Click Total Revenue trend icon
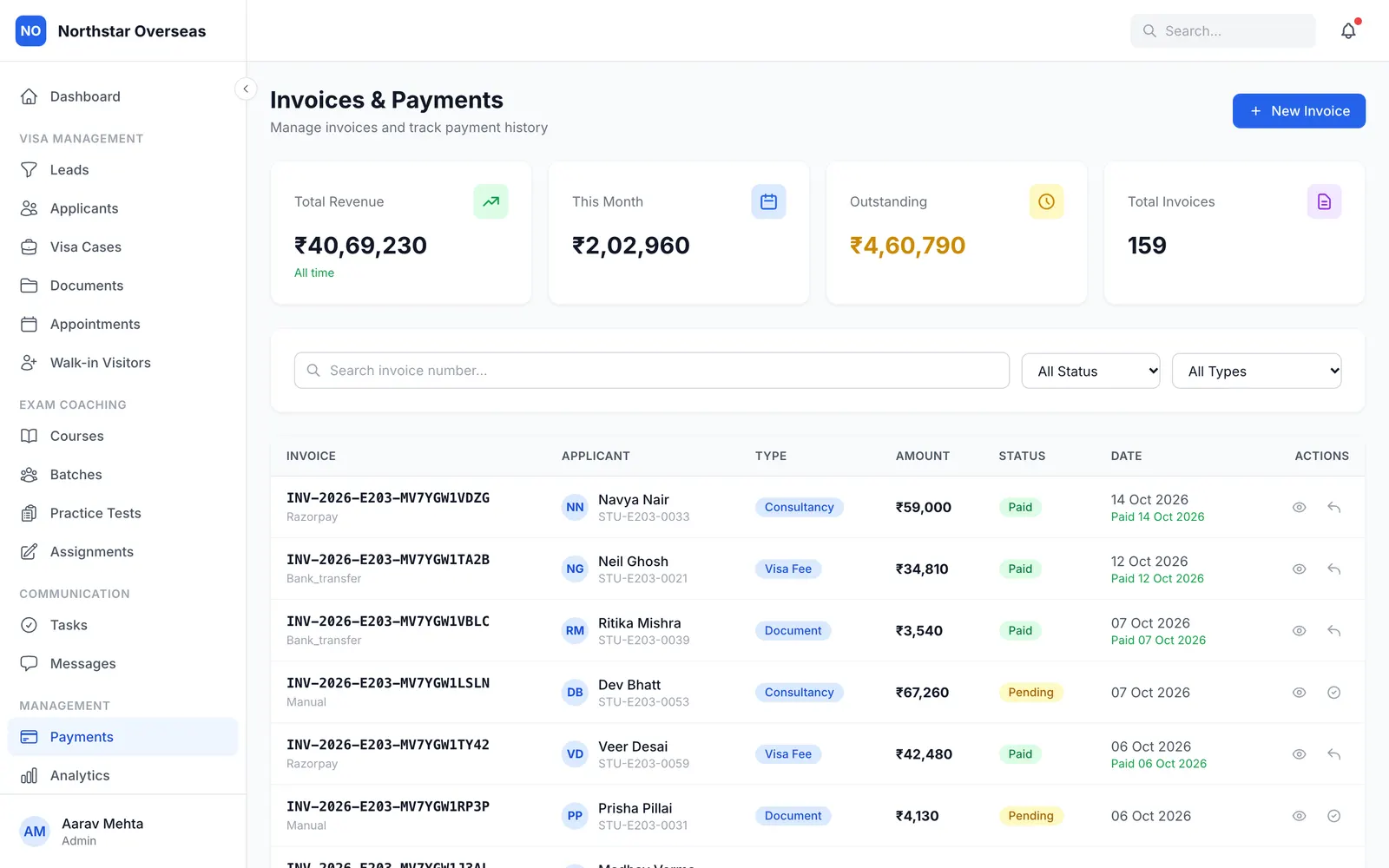The height and width of the screenshot is (868, 1389). 490,201
